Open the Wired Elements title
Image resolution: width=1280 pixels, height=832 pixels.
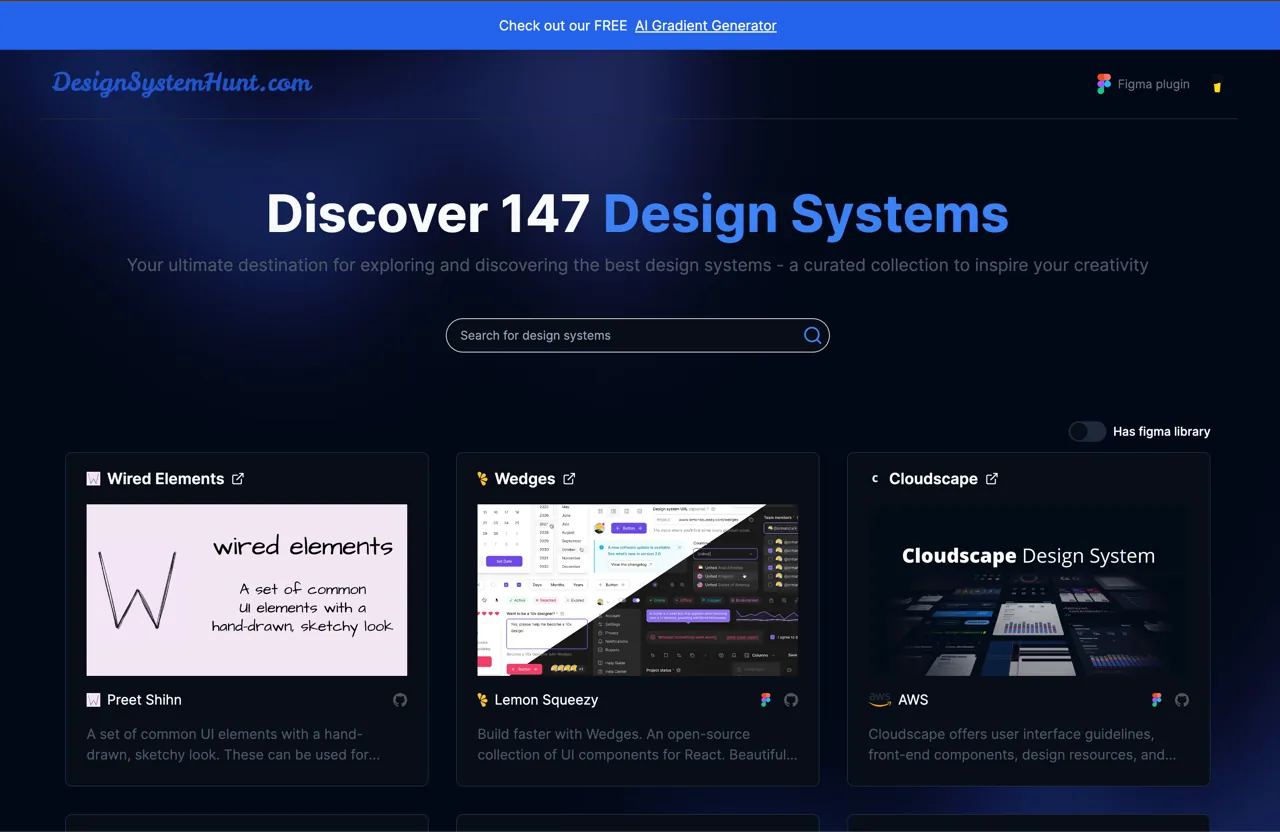[x=166, y=479]
